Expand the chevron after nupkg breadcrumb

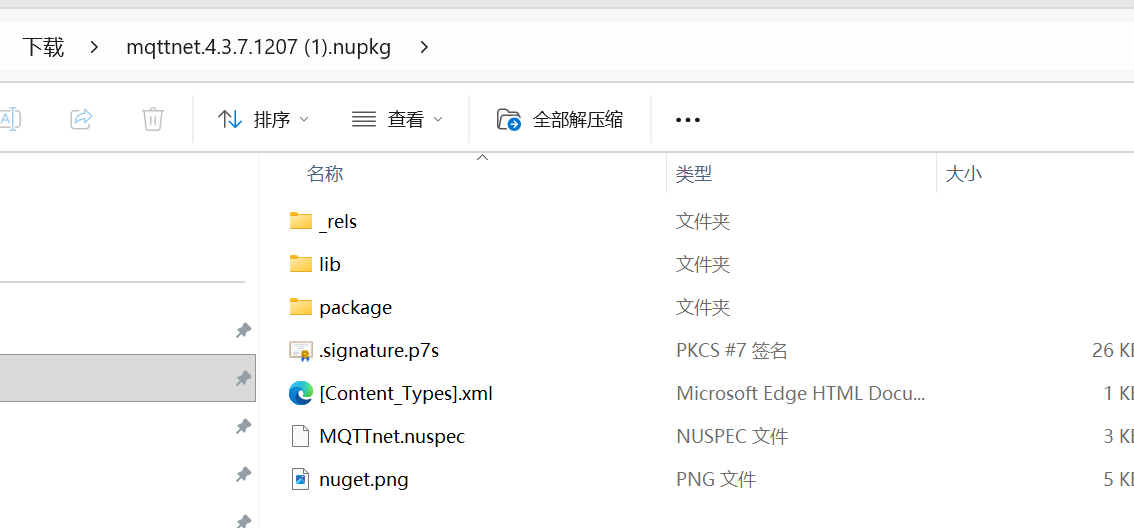424,48
